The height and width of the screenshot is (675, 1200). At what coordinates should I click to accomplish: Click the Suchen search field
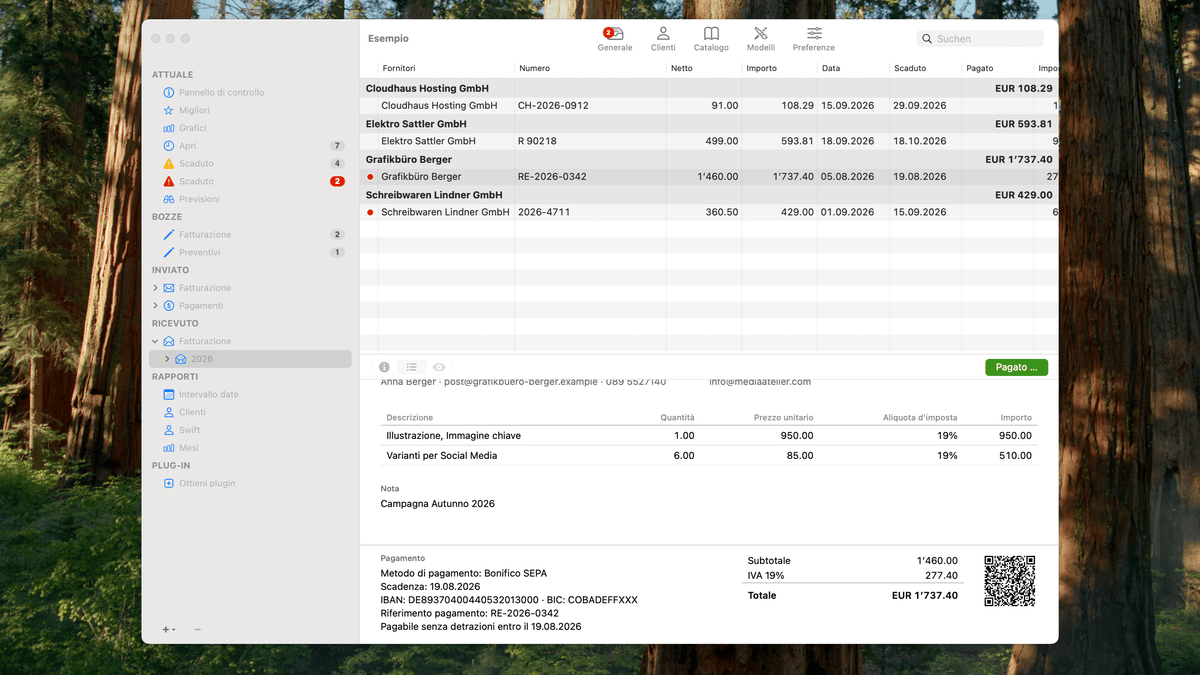point(980,39)
